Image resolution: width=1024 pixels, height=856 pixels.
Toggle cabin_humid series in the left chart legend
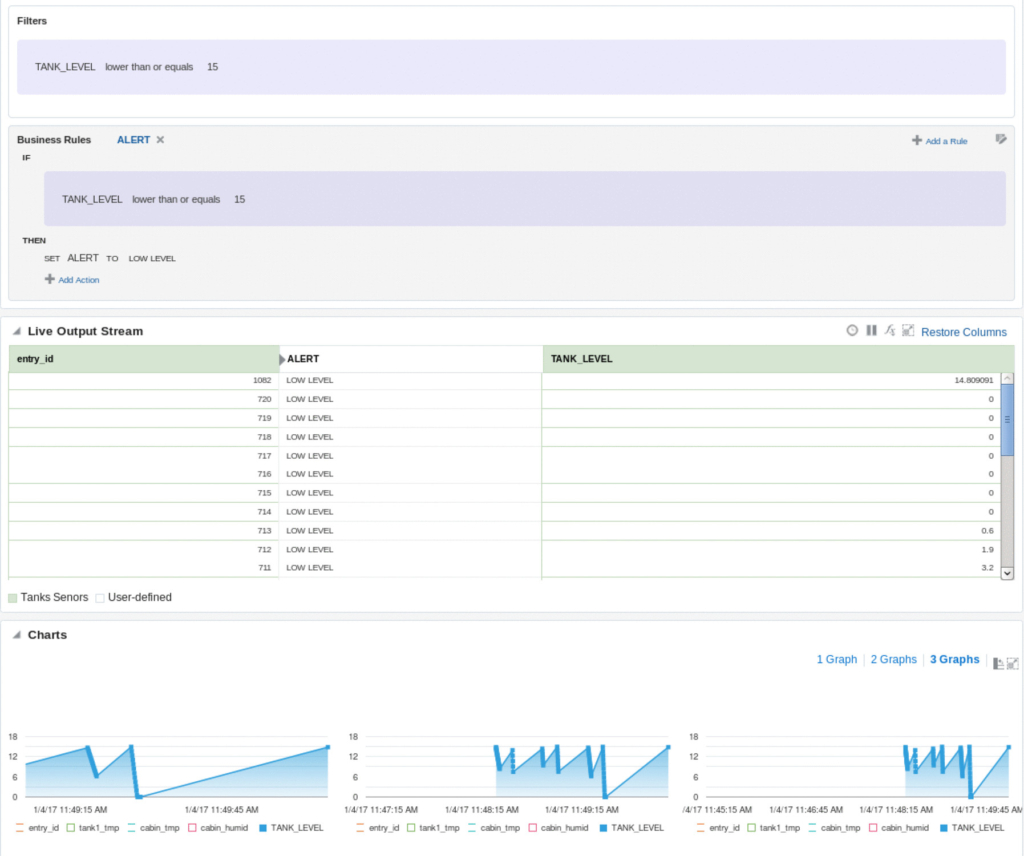pyautogui.click(x=218, y=828)
